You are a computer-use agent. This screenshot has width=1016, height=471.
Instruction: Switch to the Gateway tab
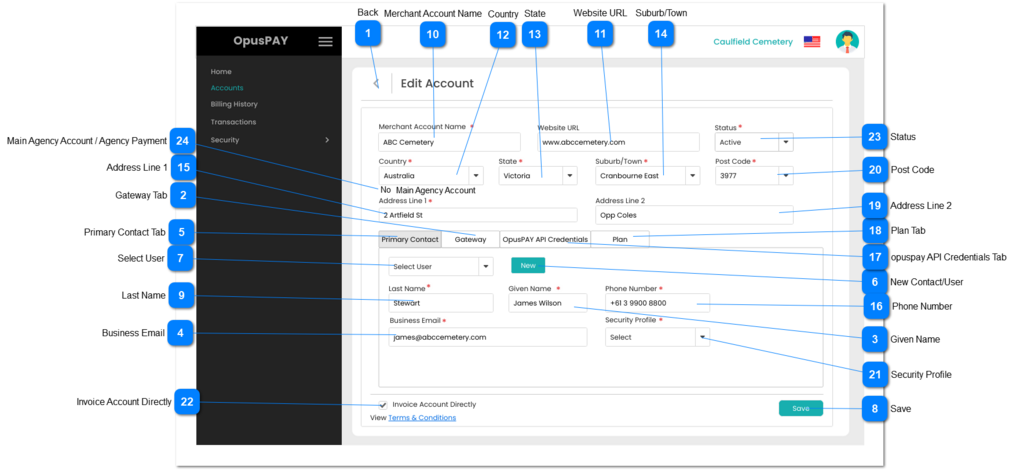469,240
